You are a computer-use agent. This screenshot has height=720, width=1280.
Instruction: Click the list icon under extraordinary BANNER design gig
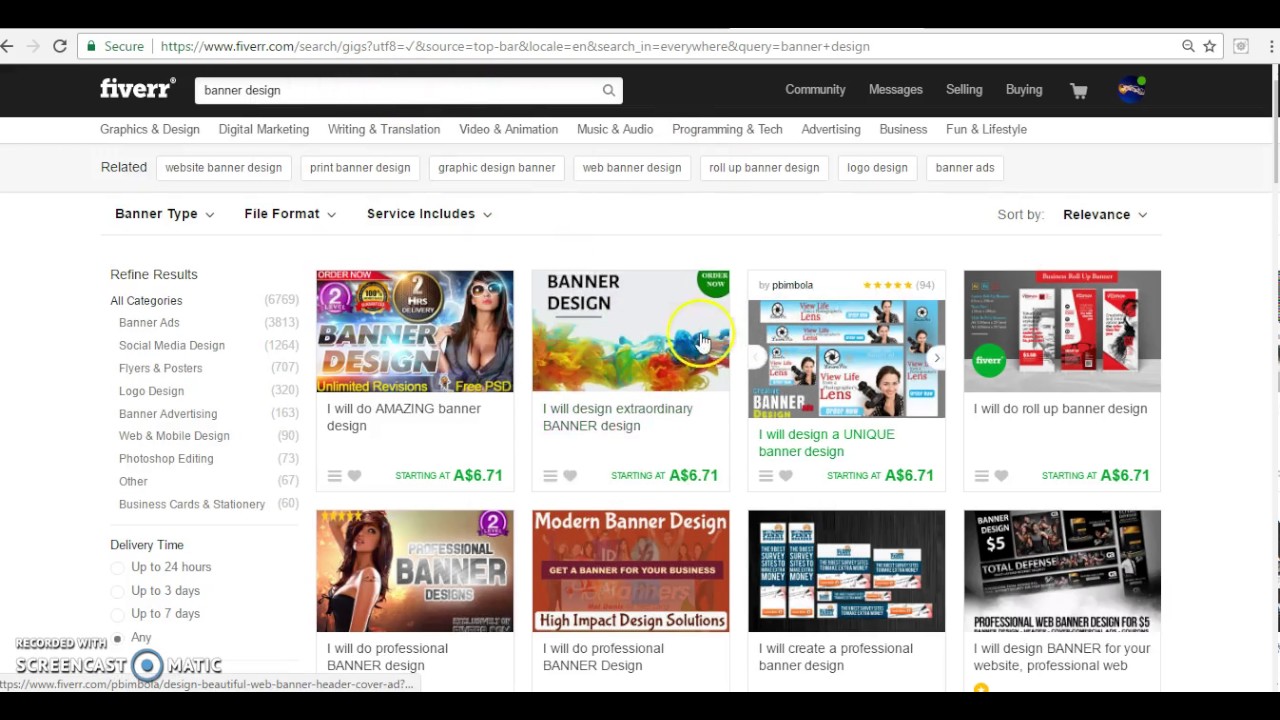point(550,476)
